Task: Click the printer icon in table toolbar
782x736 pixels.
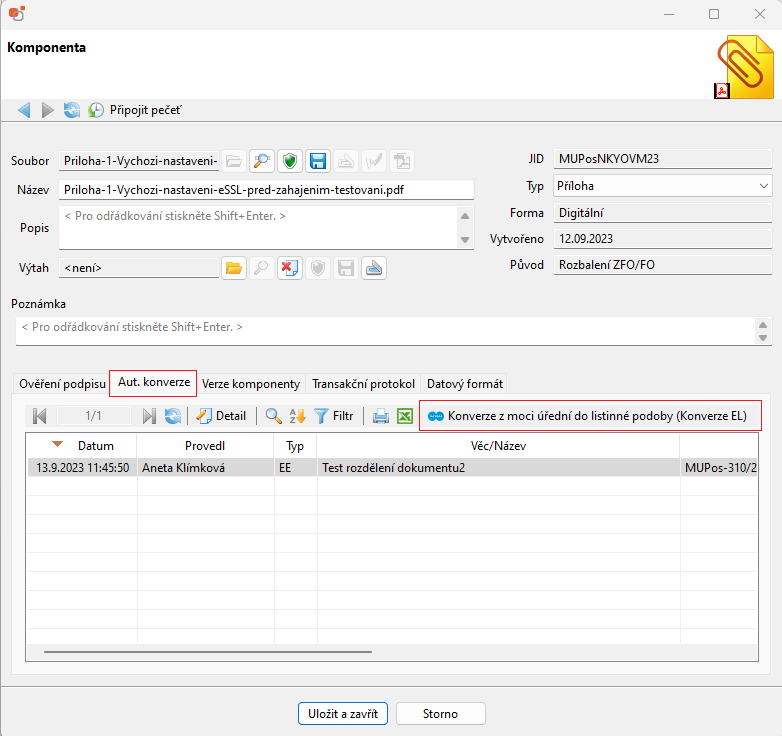Action: [x=381, y=416]
